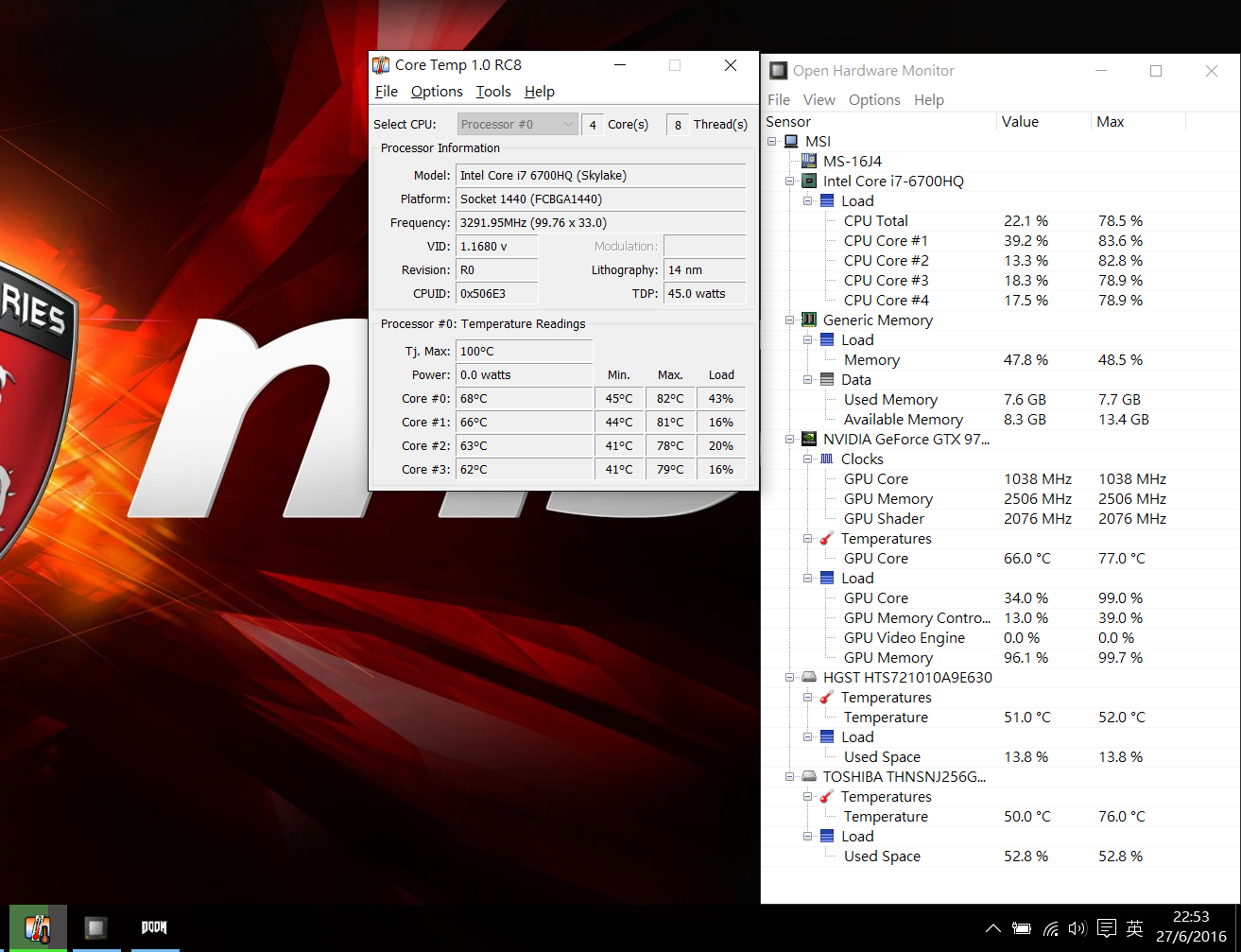This screenshot has height=952, width=1241.
Task: Collapse the TOSHIBA THNSNJ256G node
Action: tap(790, 777)
